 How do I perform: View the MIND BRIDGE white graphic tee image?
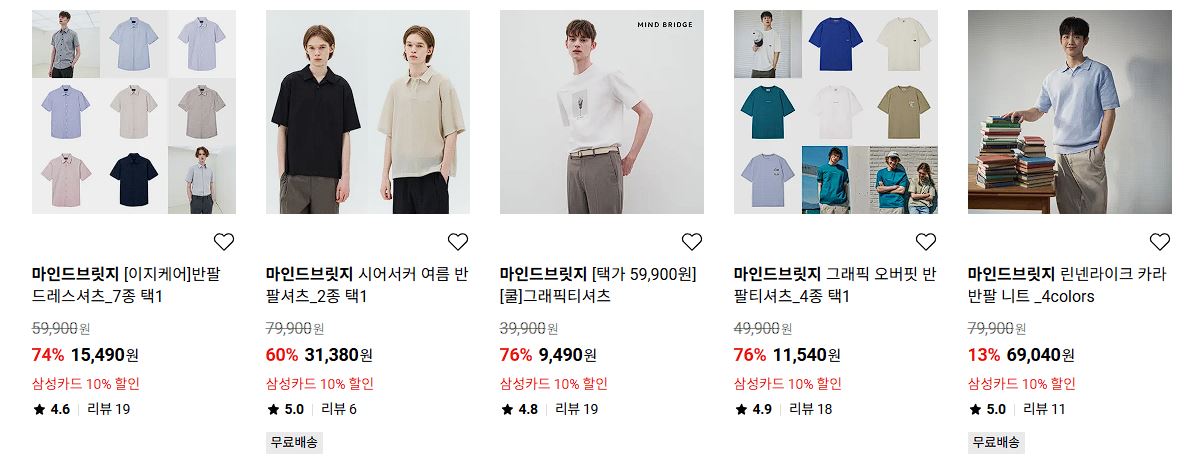(x=602, y=112)
